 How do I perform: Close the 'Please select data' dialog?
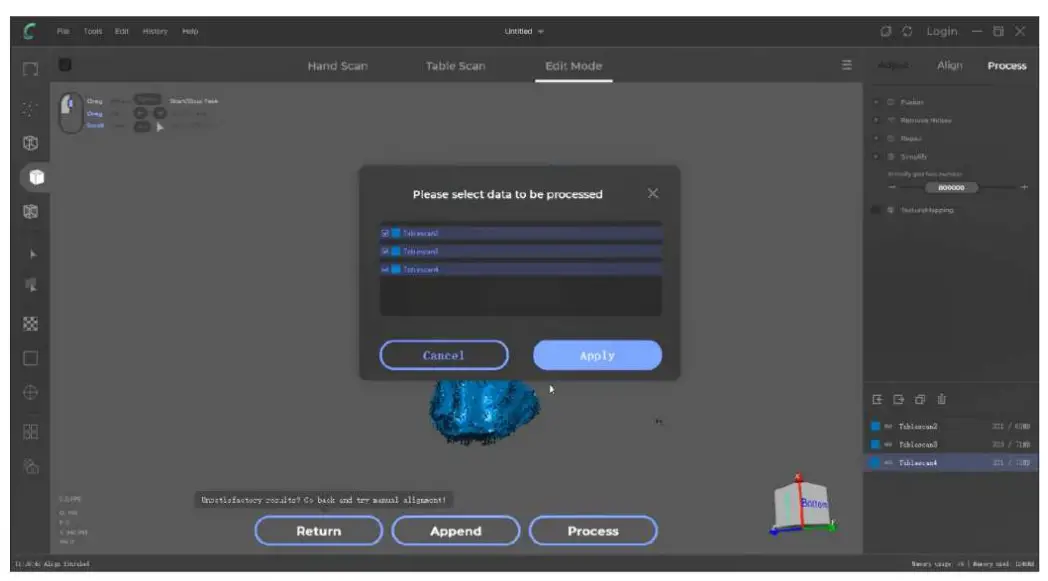tap(653, 193)
